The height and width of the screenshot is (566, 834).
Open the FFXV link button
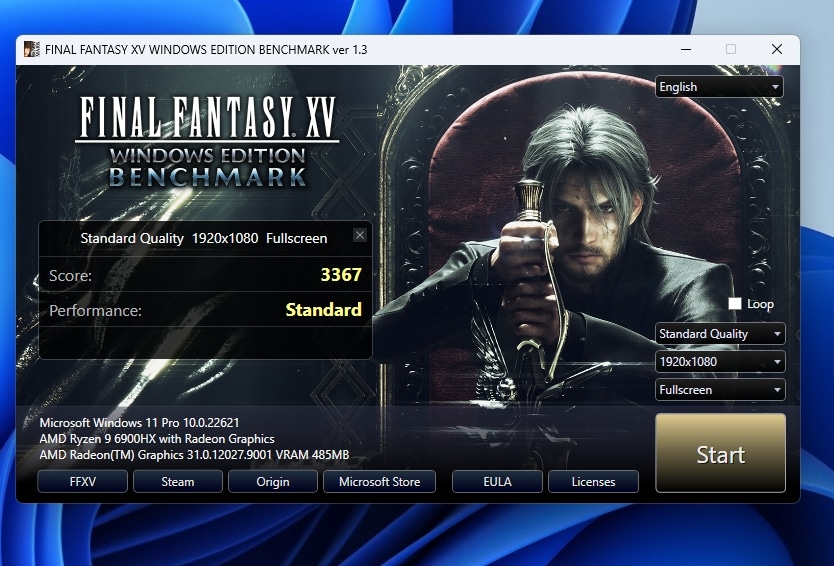point(83,482)
